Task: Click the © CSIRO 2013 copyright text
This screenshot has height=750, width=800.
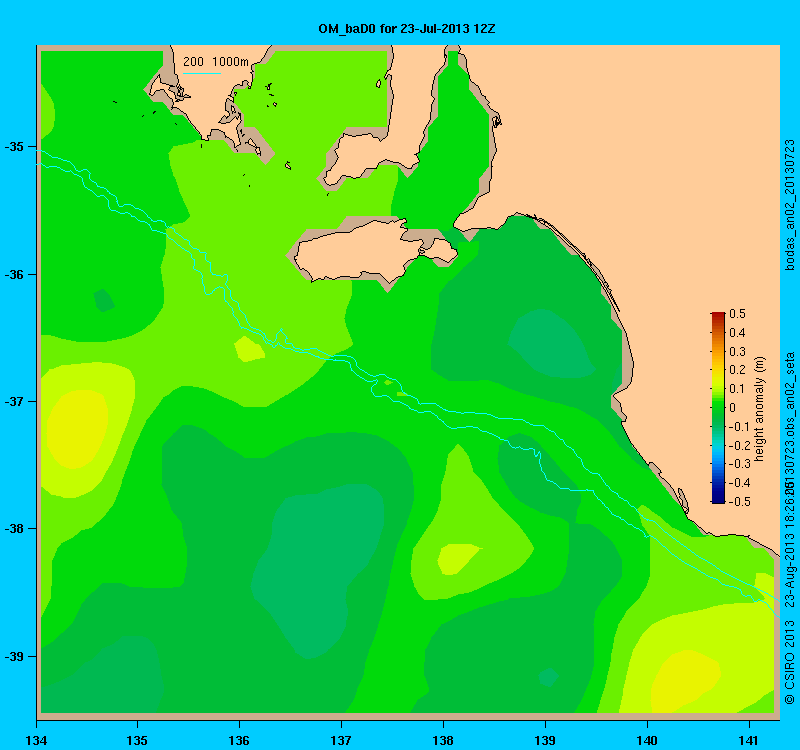Action: (x=790, y=662)
